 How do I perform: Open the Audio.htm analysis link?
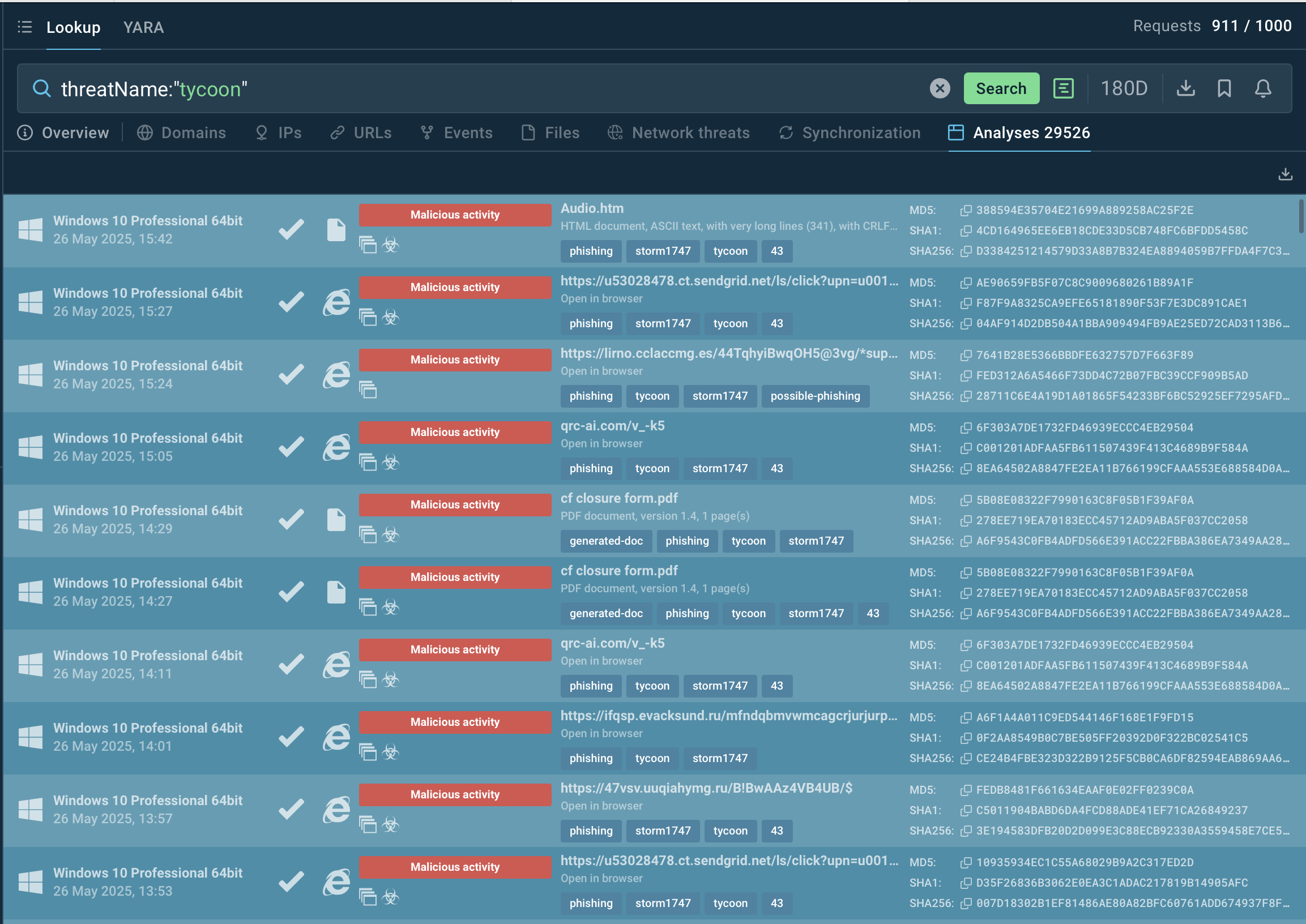click(592, 208)
